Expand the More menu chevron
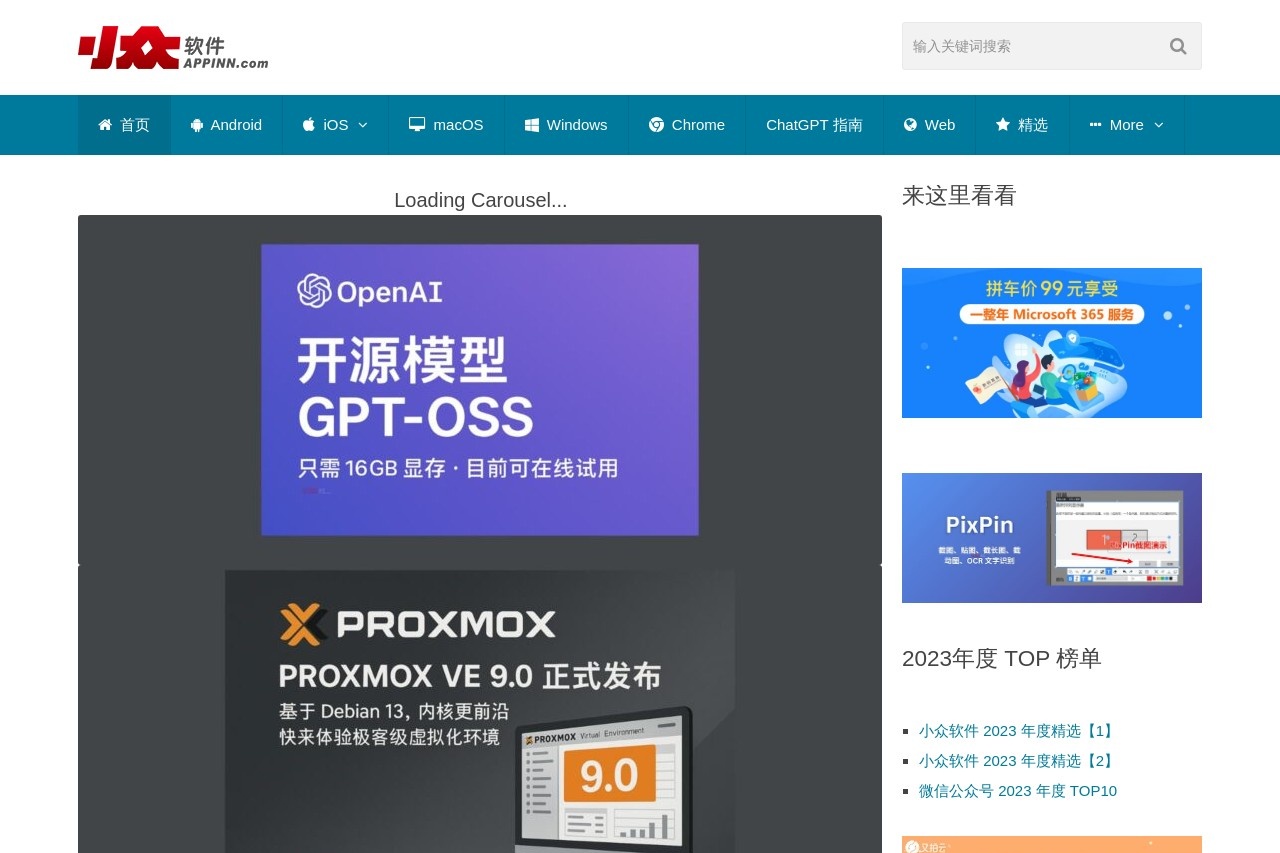This screenshot has width=1280, height=853. point(1158,125)
